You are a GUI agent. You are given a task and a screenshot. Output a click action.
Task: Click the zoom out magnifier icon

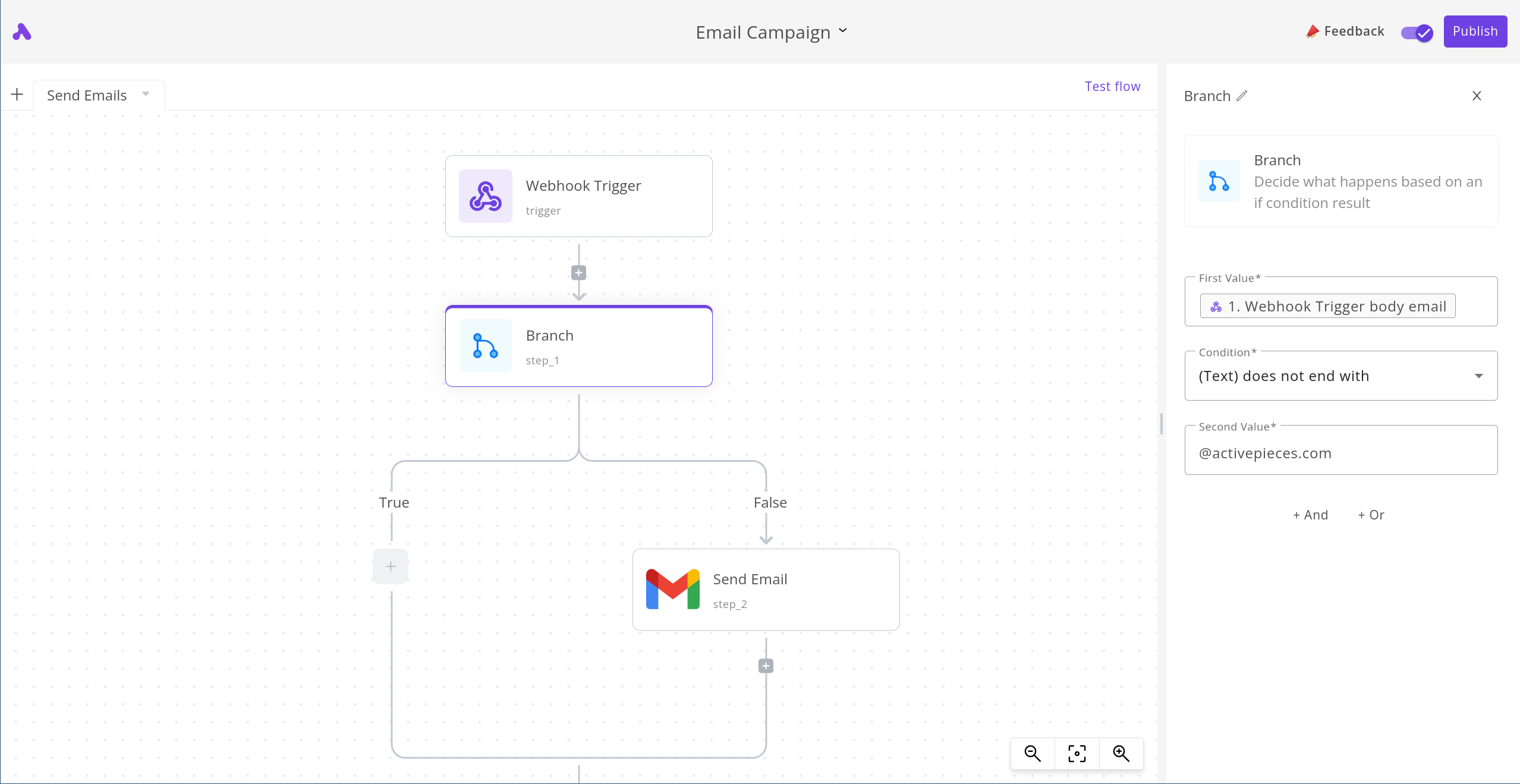coord(1033,754)
